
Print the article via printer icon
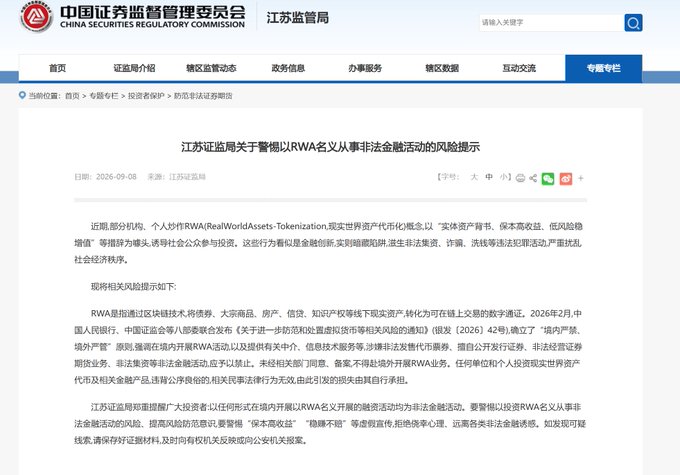[520, 178]
